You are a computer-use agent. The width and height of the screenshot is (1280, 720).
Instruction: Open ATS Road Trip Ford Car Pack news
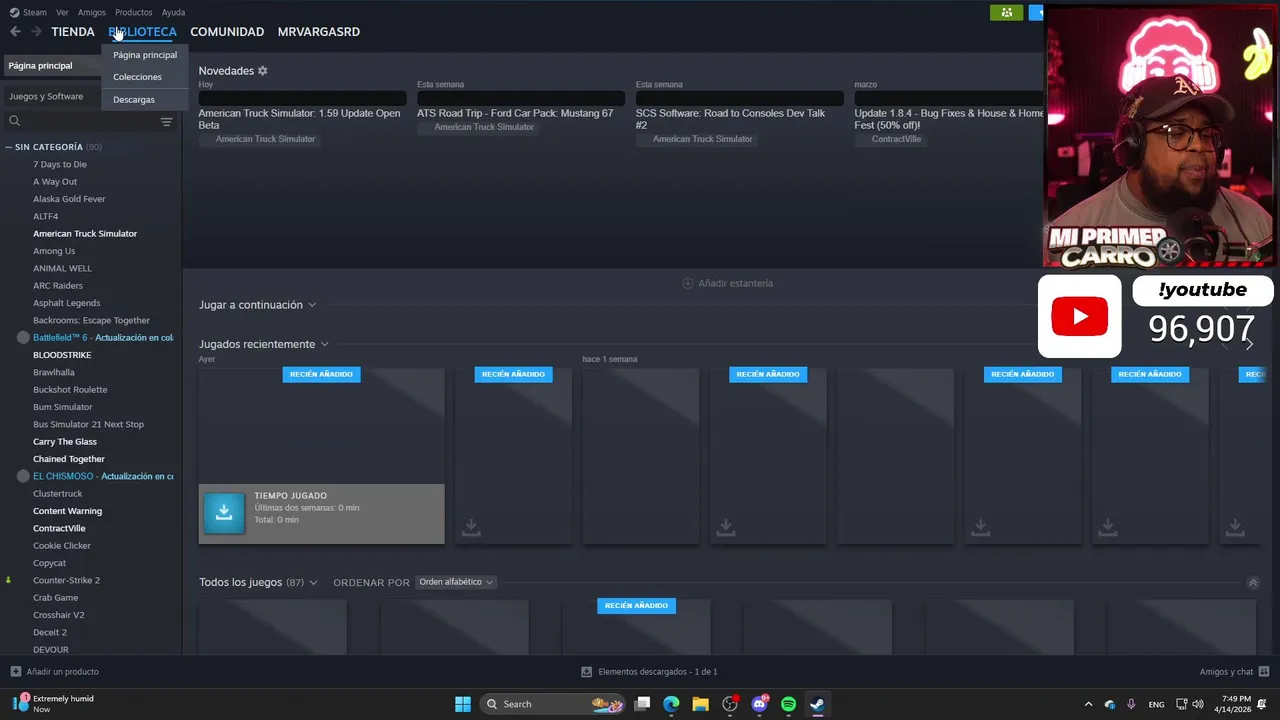515,113
